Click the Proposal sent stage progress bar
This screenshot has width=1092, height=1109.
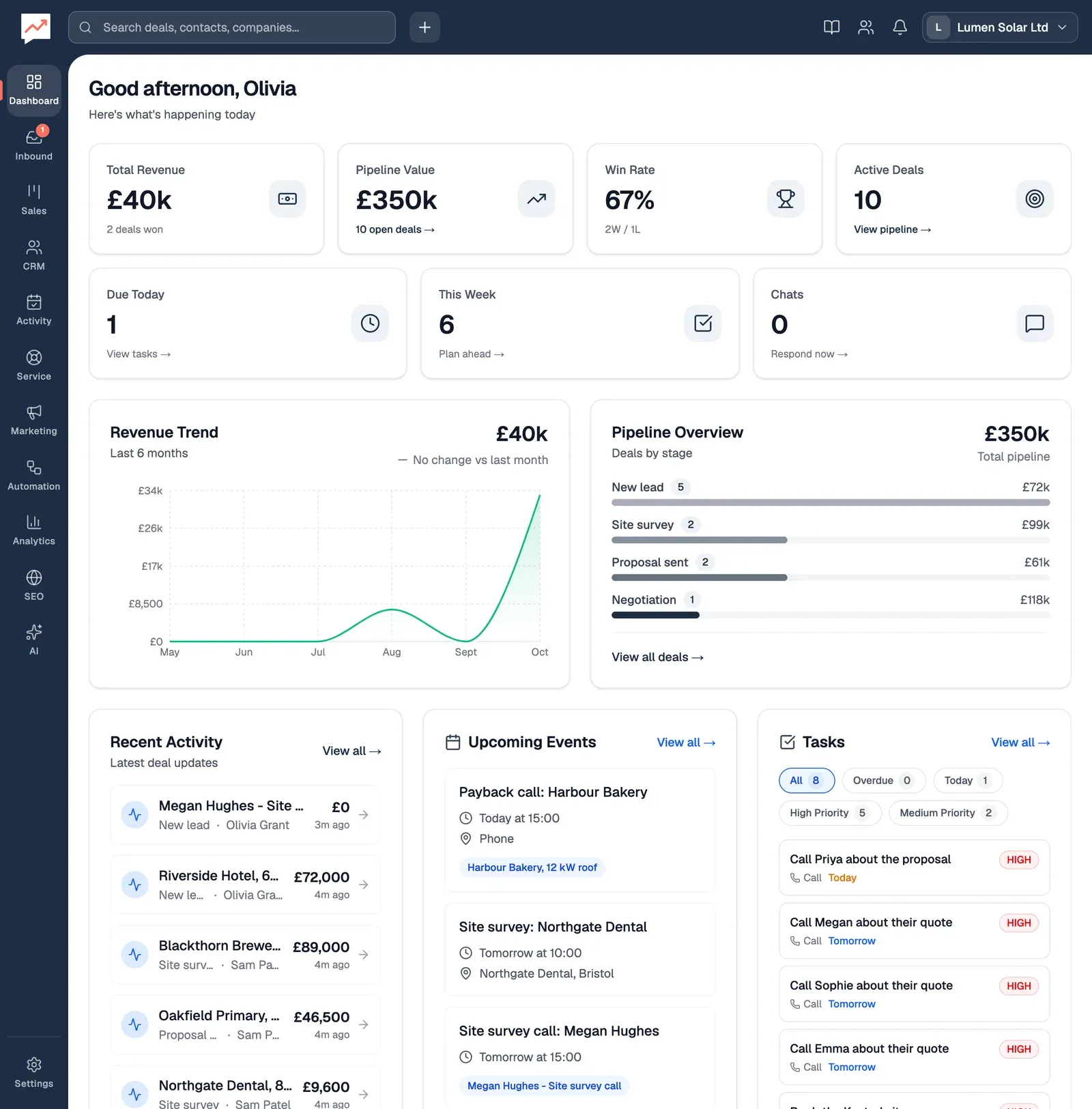click(x=831, y=577)
